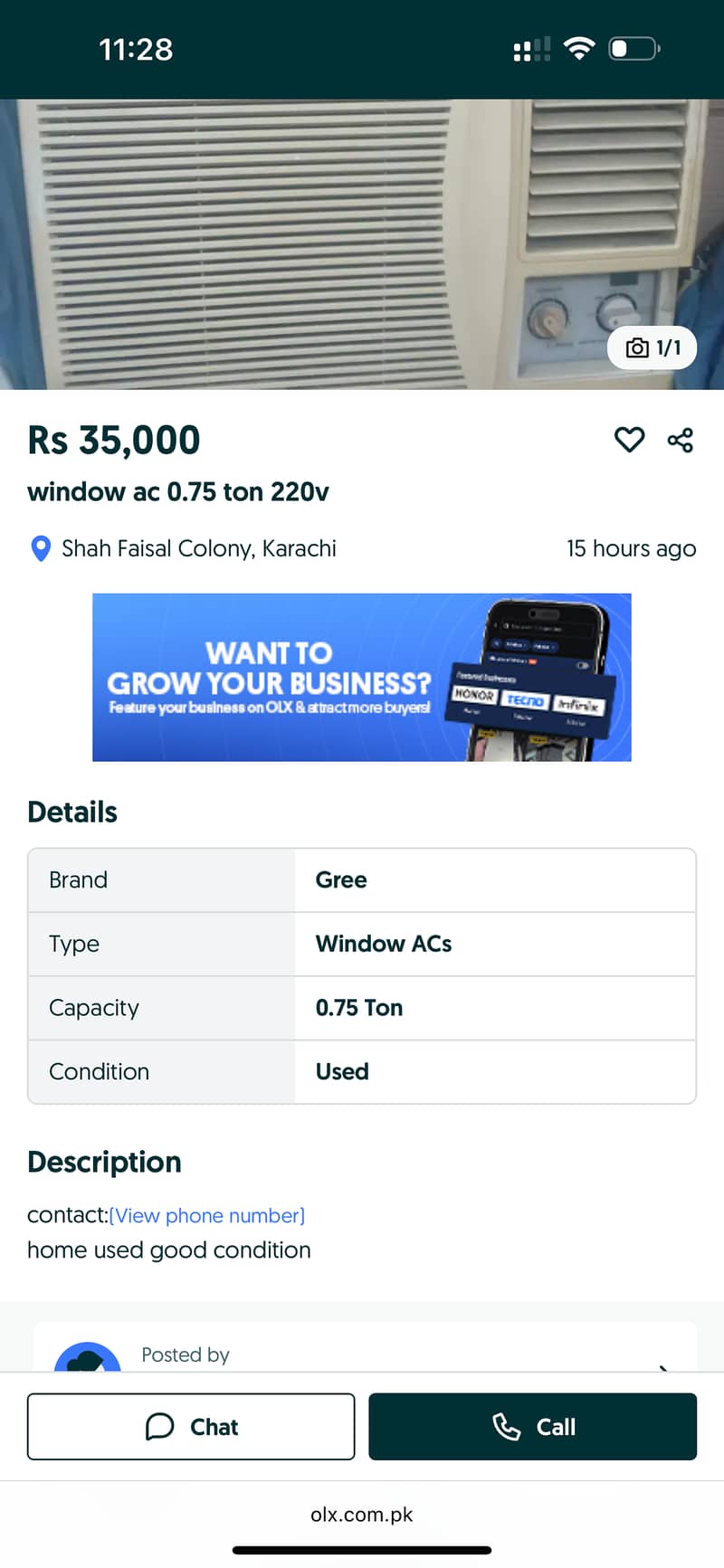Open chat with the seller

(191, 1427)
